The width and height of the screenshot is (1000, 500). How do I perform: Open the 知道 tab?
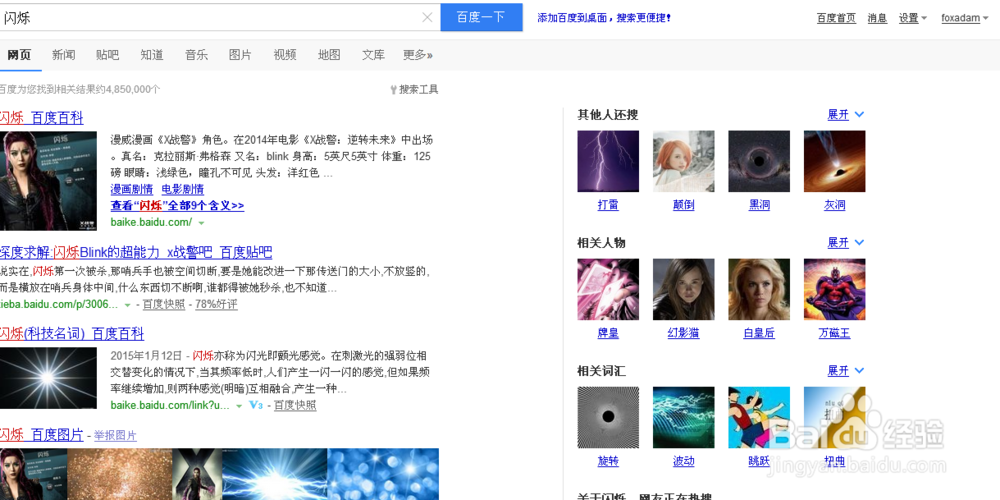click(x=152, y=55)
